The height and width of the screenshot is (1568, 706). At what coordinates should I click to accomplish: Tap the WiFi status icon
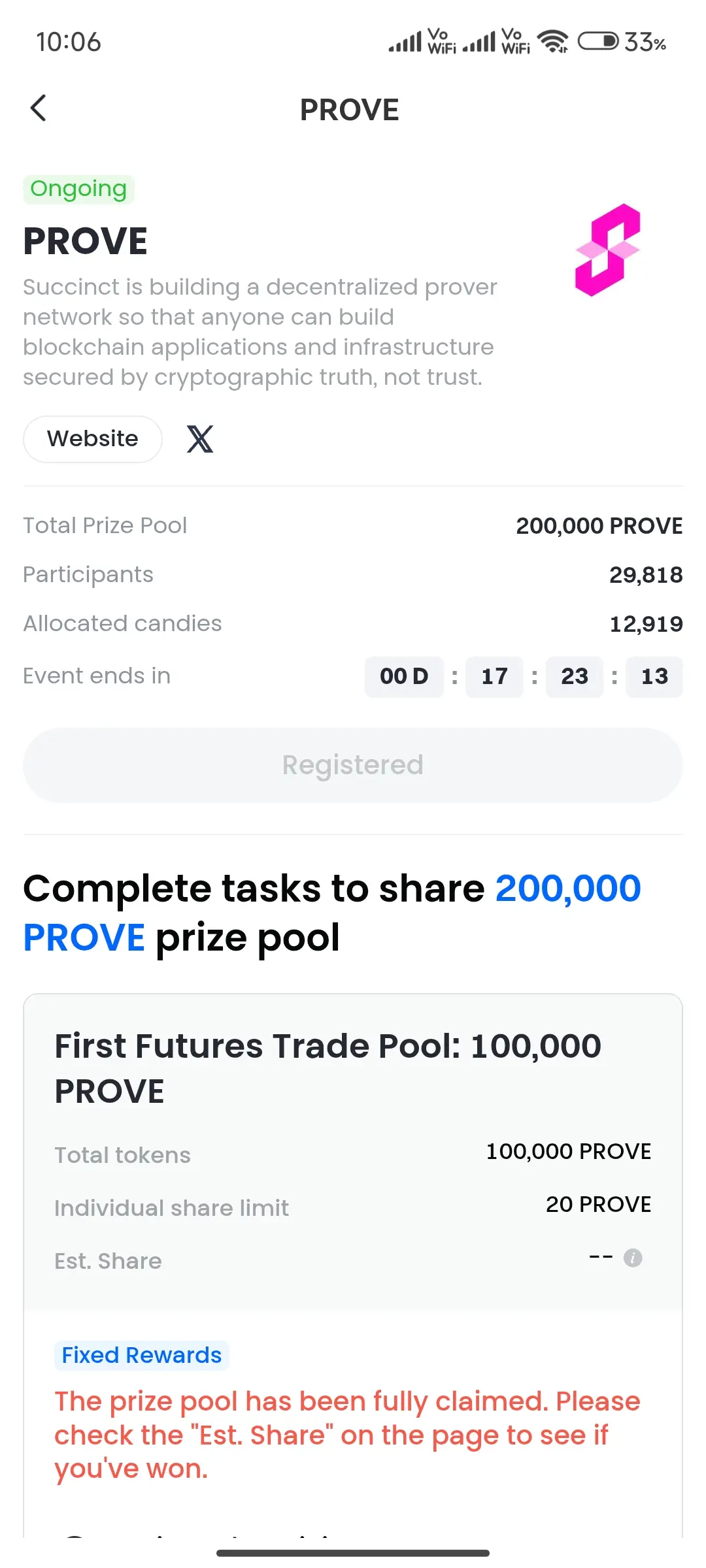pyautogui.click(x=553, y=42)
